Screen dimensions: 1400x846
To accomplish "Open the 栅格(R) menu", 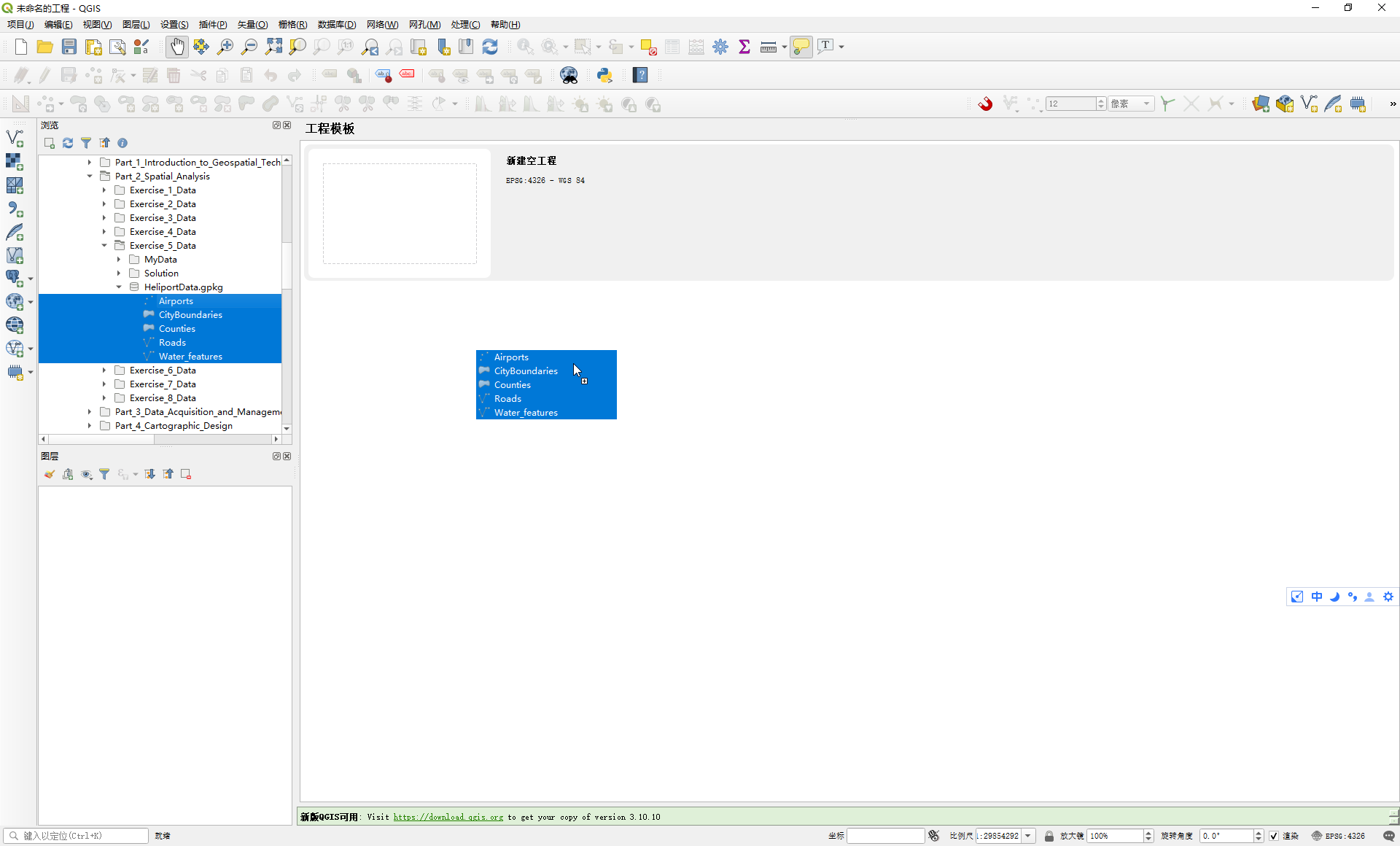I will click(x=292, y=25).
